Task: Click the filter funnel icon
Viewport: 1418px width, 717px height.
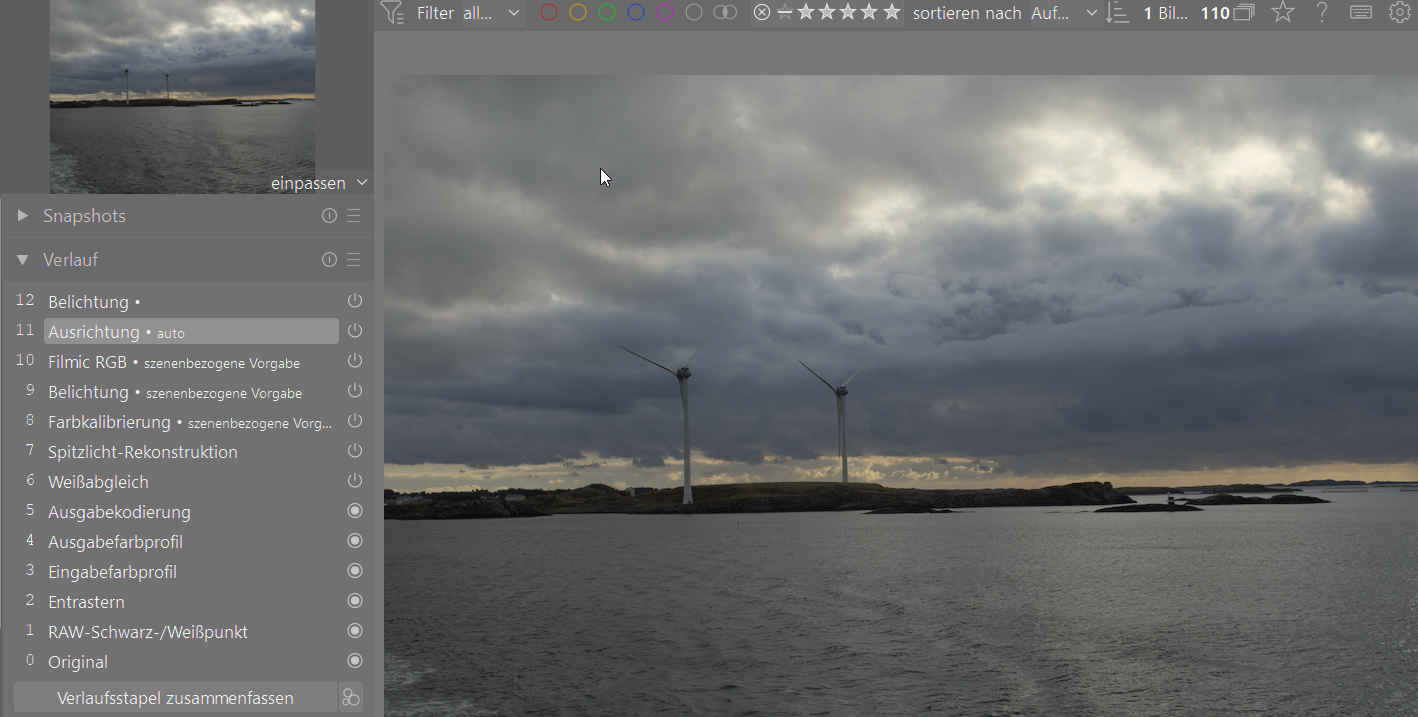Action: pyautogui.click(x=392, y=12)
